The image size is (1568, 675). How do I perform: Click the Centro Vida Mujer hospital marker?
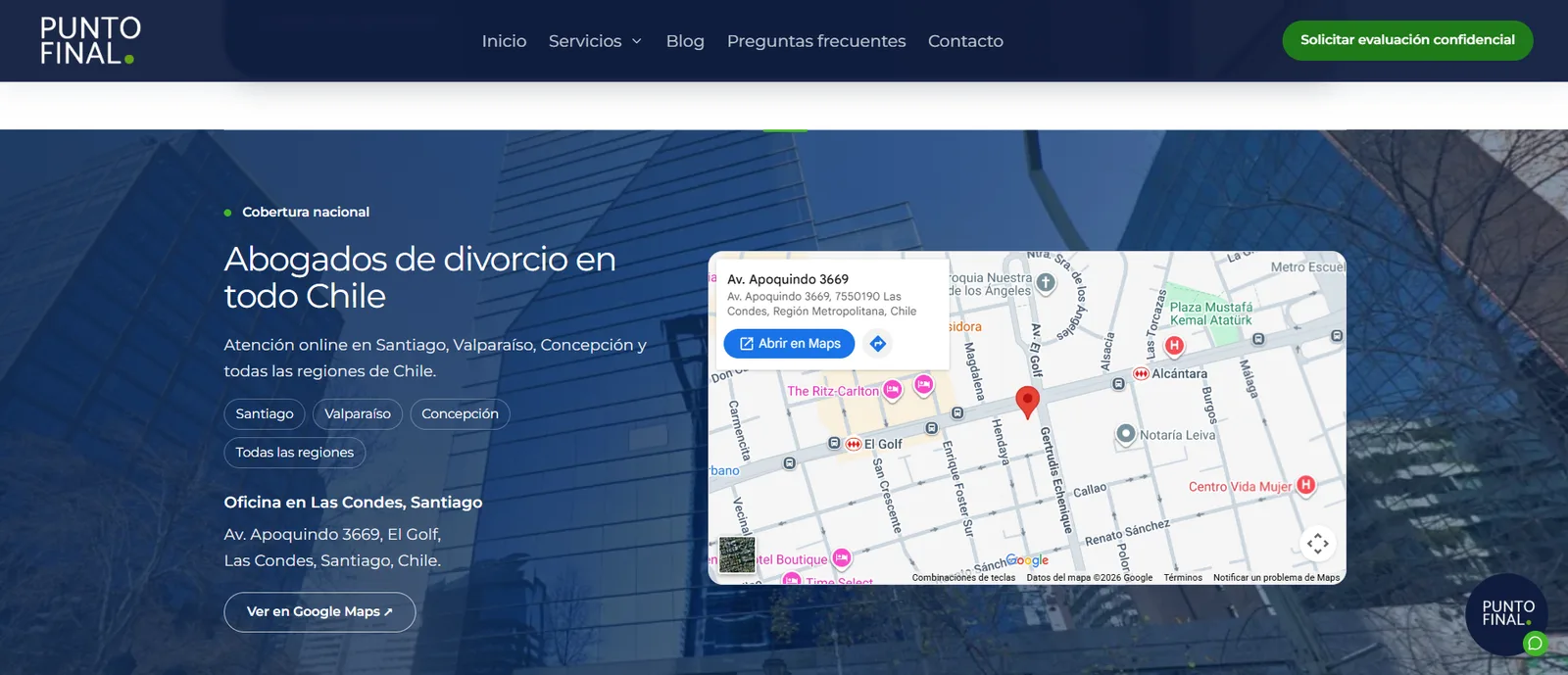point(1305,484)
